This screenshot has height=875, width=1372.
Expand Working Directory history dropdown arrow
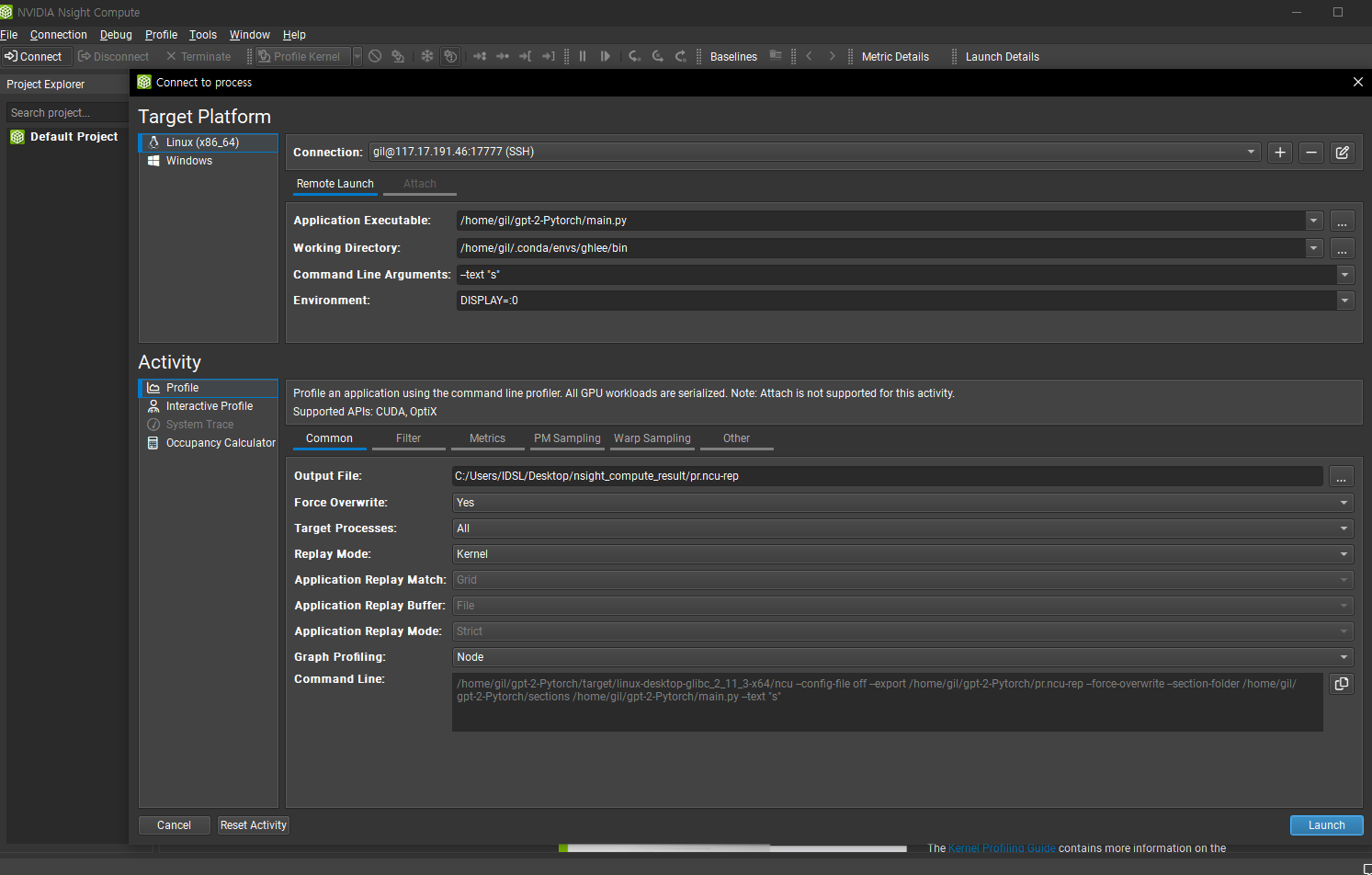(x=1314, y=248)
